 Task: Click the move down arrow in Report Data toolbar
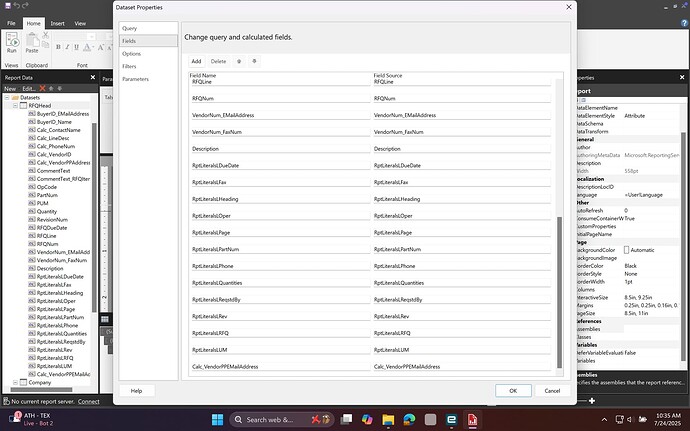tap(59, 88)
